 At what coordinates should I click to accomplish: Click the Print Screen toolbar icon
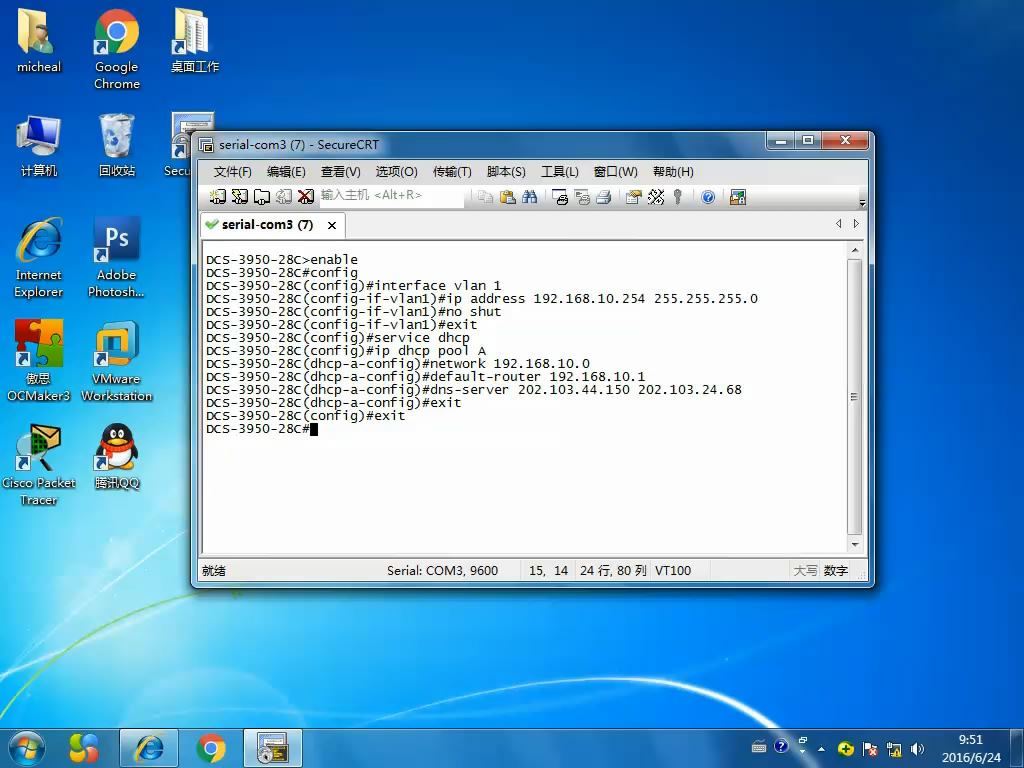point(560,197)
